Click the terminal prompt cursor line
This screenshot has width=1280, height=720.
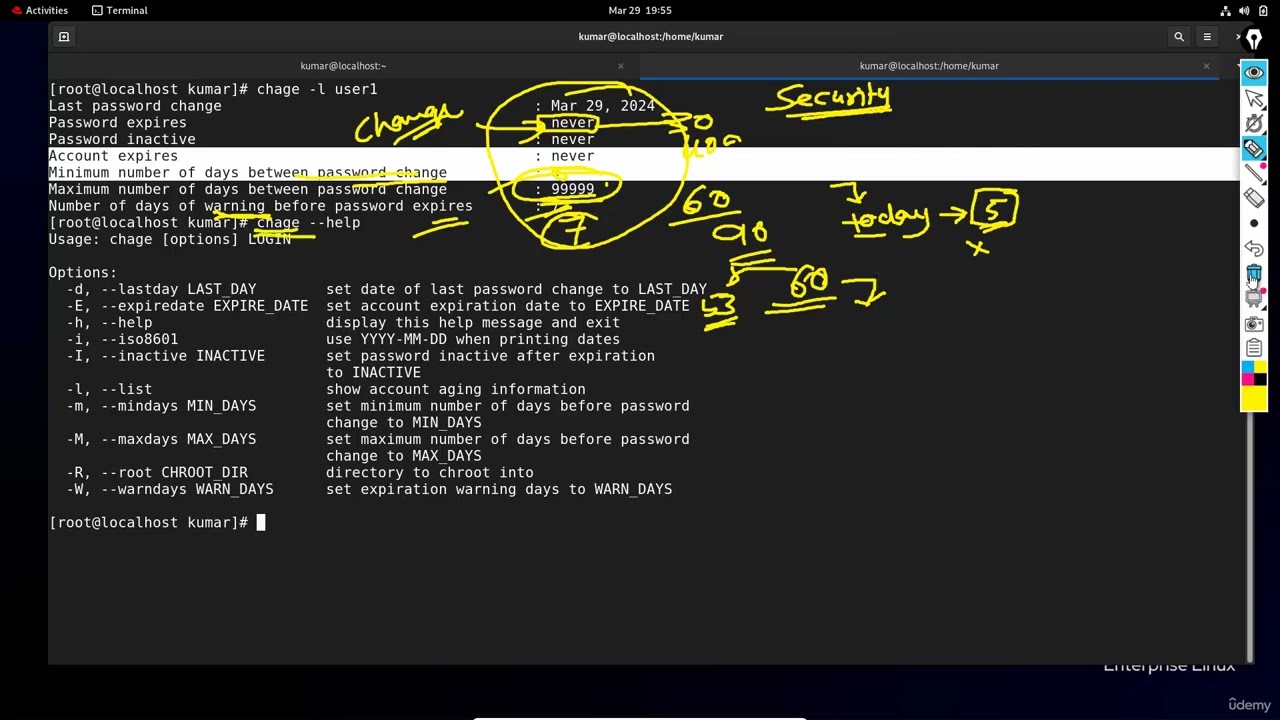pyautogui.click(x=157, y=523)
